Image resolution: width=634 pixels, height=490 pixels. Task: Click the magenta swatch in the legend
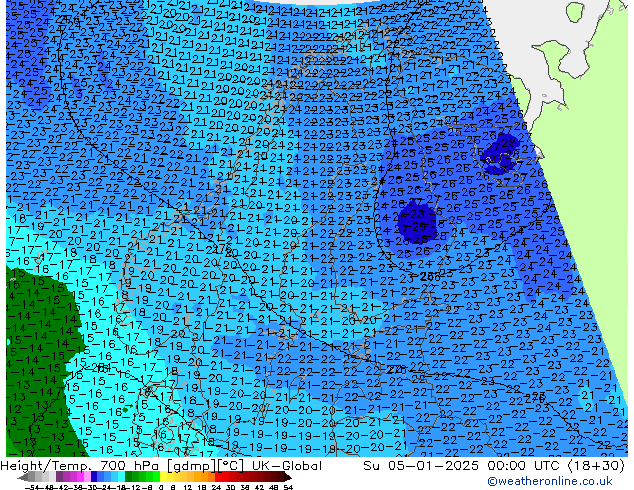(x=80, y=477)
